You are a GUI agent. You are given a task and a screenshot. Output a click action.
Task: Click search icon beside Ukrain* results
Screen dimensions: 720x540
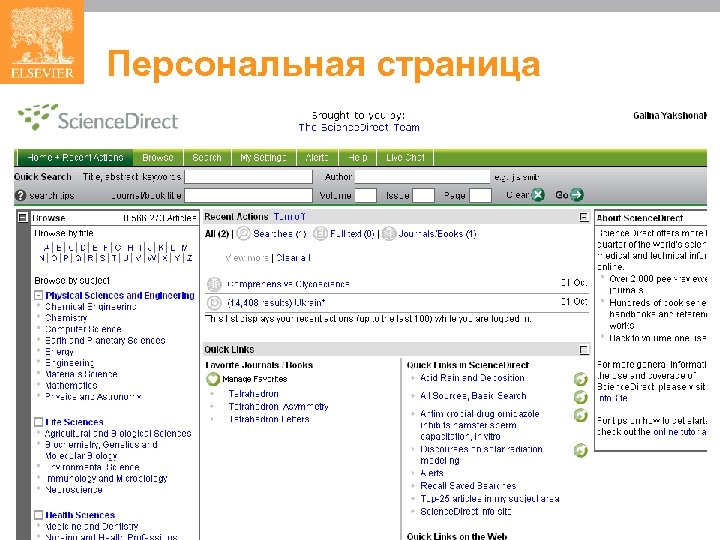[x=214, y=303]
